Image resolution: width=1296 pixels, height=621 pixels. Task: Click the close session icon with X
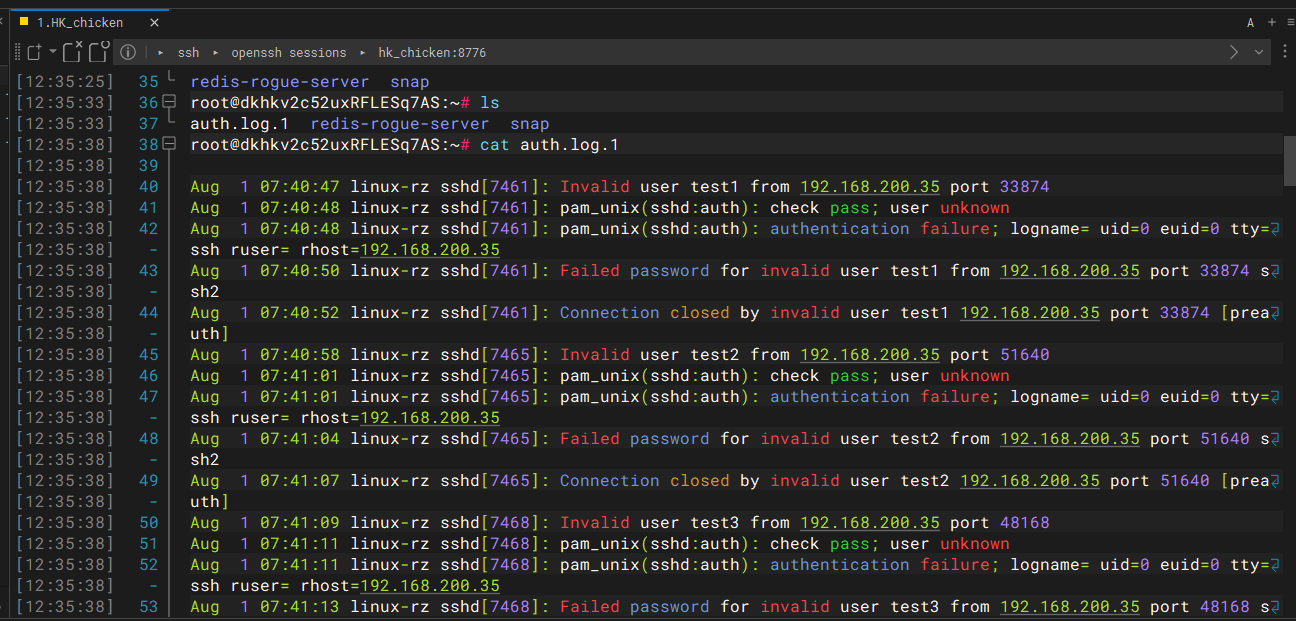click(72, 52)
